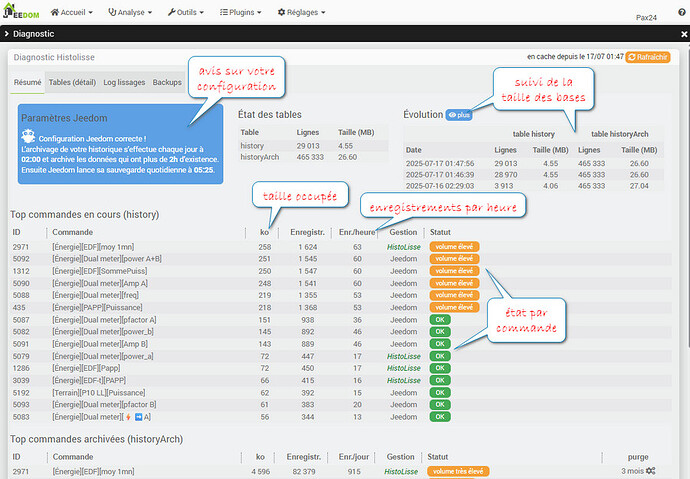
Task: Click the Commande header in history table
Action: pyautogui.click(x=73, y=232)
